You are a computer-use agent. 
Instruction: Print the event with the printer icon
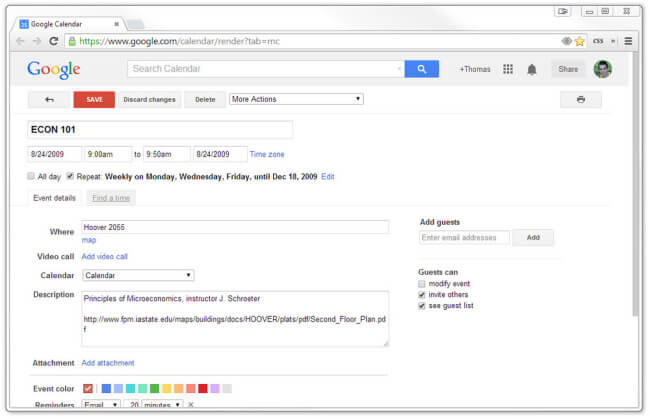(x=581, y=99)
